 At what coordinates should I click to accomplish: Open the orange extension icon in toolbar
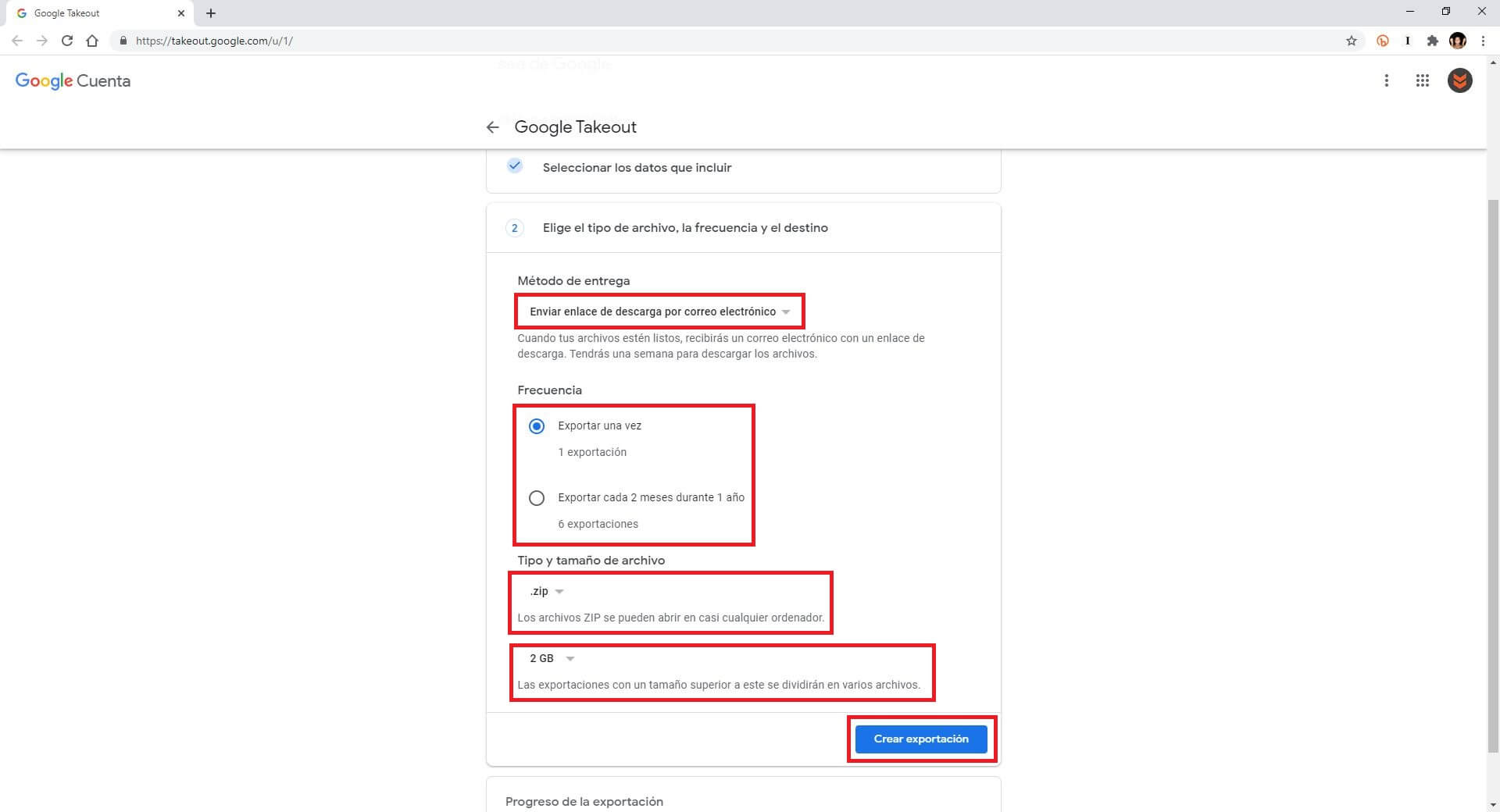pyautogui.click(x=1383, y=41)
